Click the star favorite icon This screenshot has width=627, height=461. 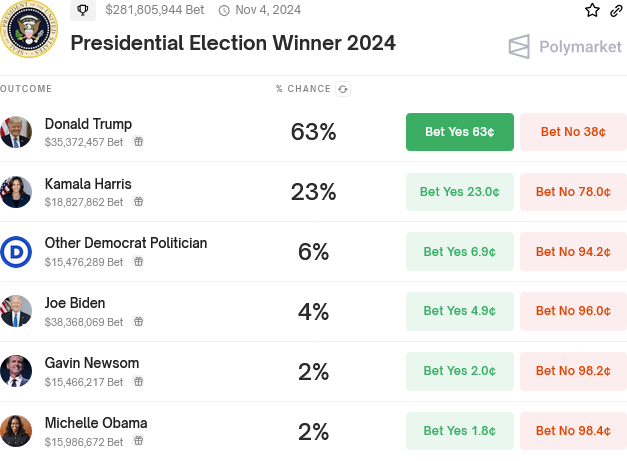point(592,10)
